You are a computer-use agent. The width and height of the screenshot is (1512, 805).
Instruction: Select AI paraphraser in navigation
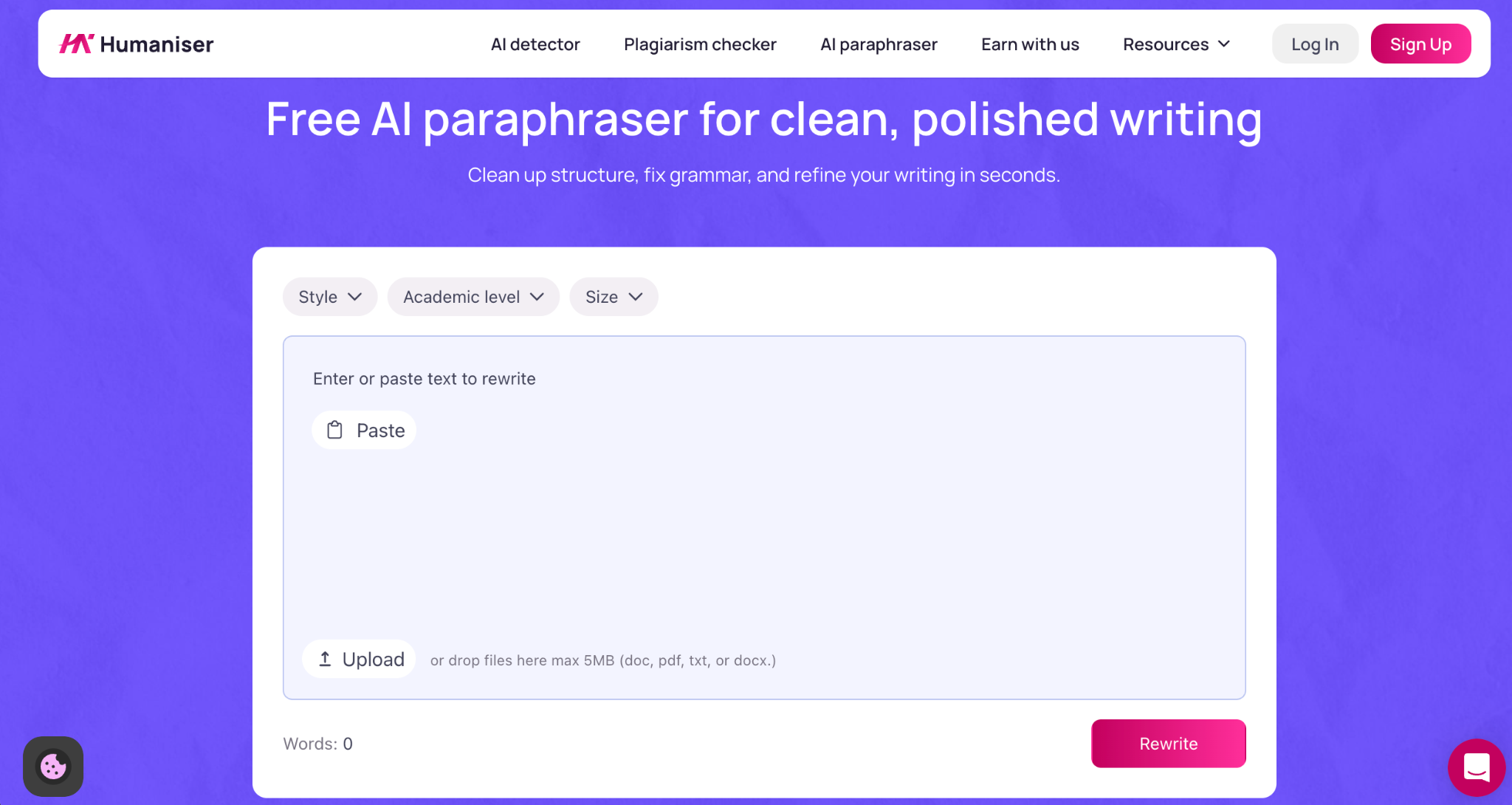click(x=879, y=44)
